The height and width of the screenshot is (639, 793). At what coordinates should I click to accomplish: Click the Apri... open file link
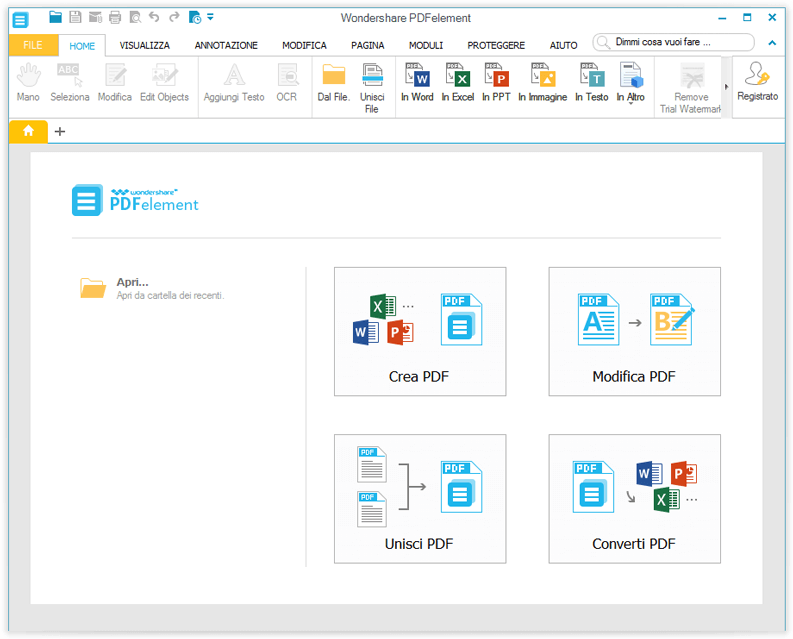152,288
